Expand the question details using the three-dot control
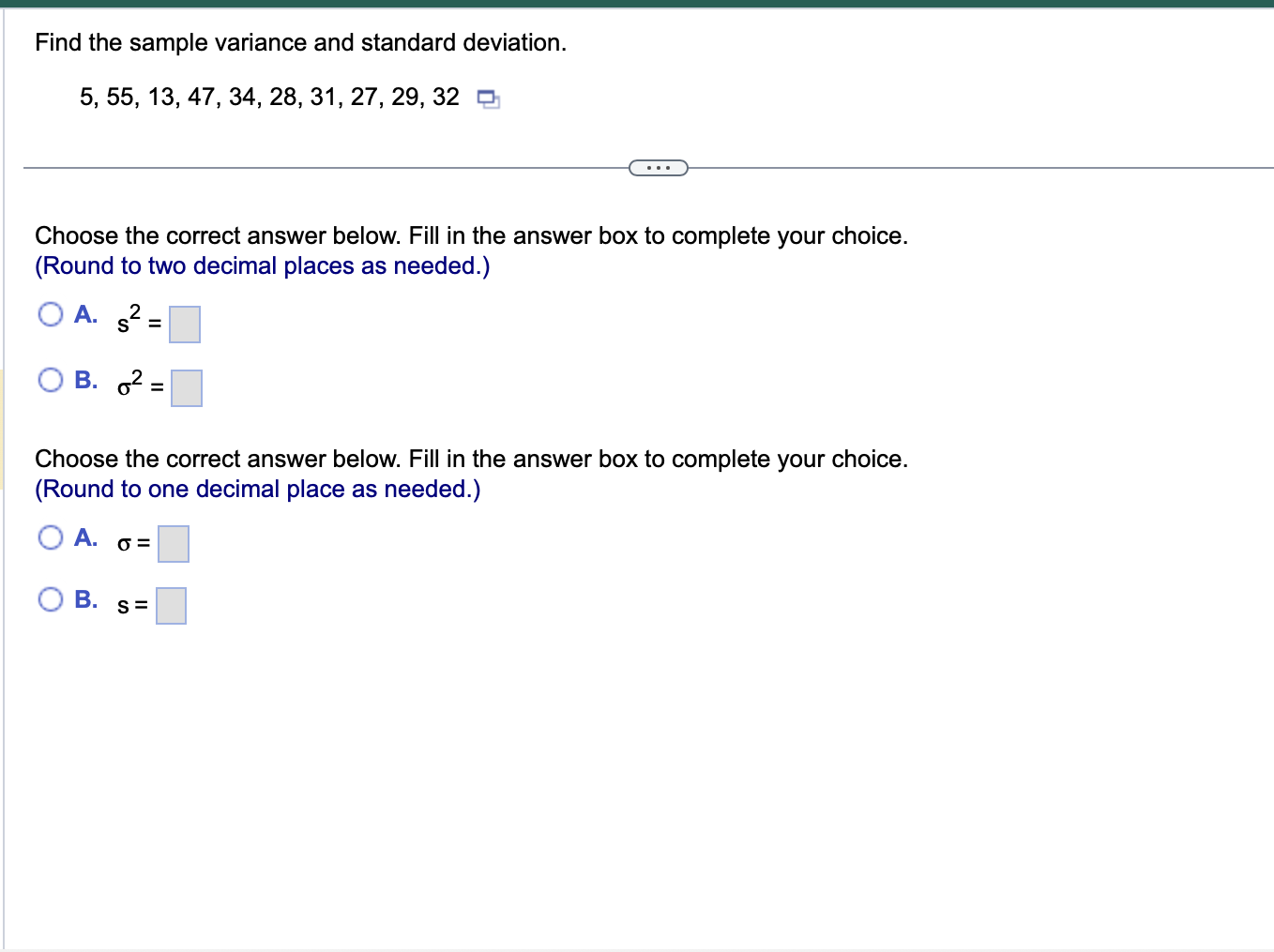Viewport: 1274px width, 952px height. click(658, 167)
